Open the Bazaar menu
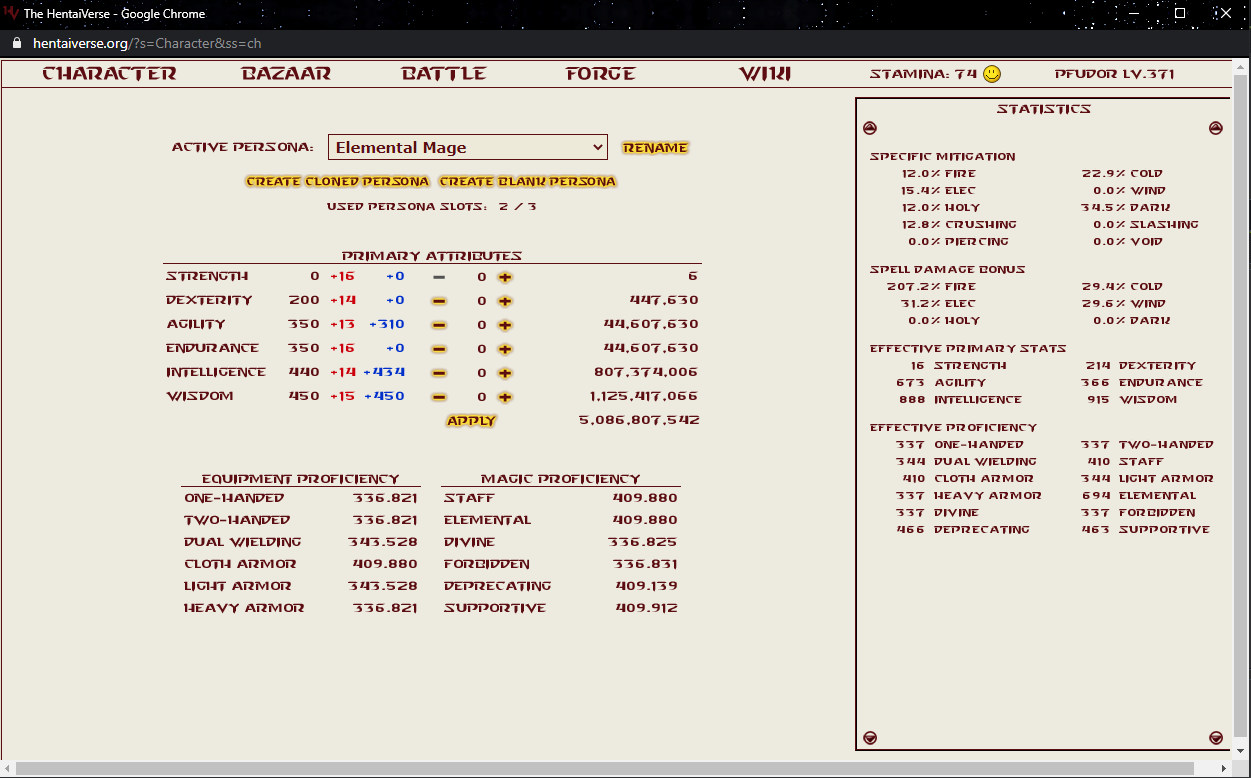1251x778 pixels. pos(286,74)
